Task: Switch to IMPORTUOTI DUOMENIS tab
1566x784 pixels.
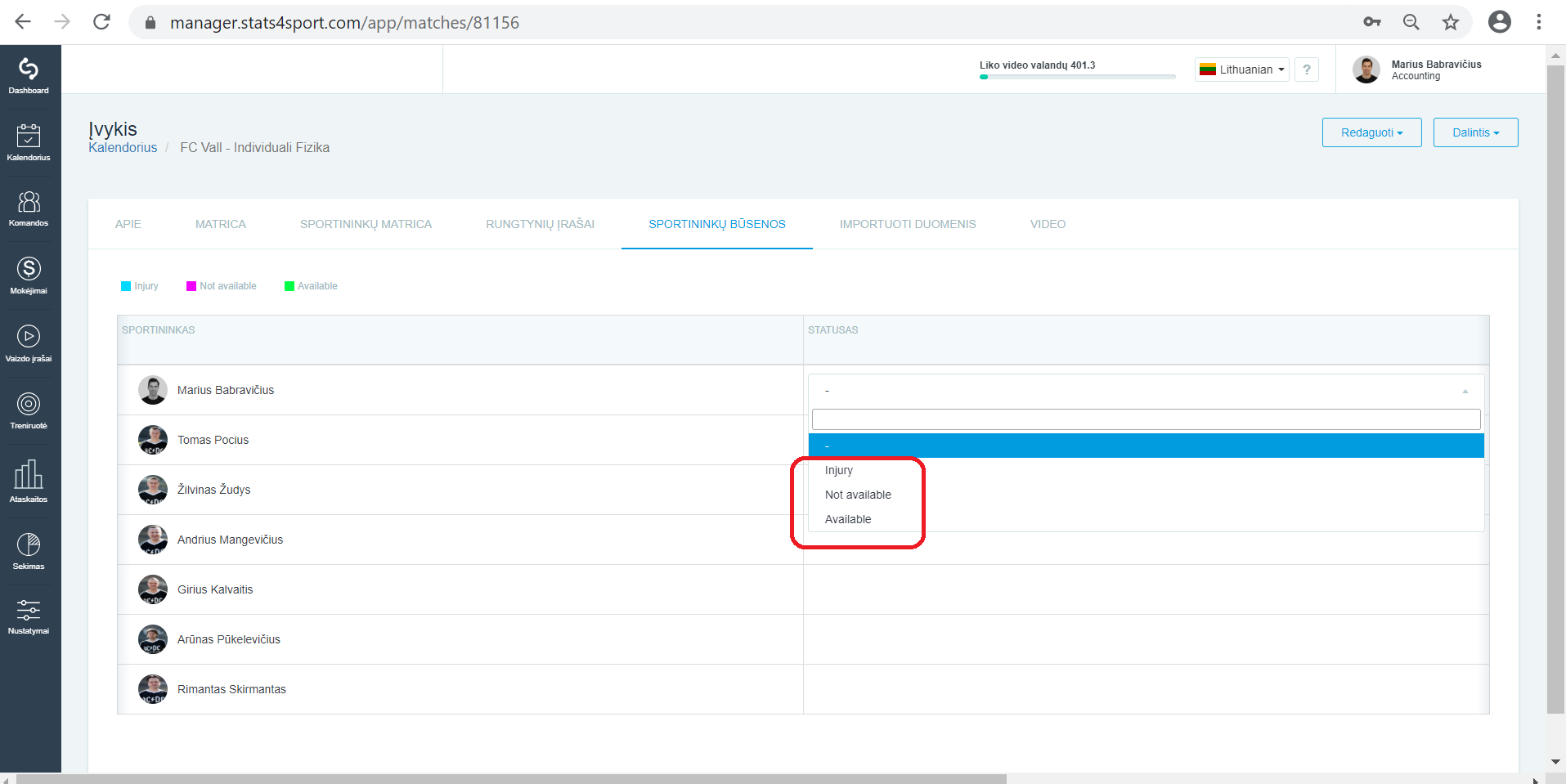Action: point(908,224)
